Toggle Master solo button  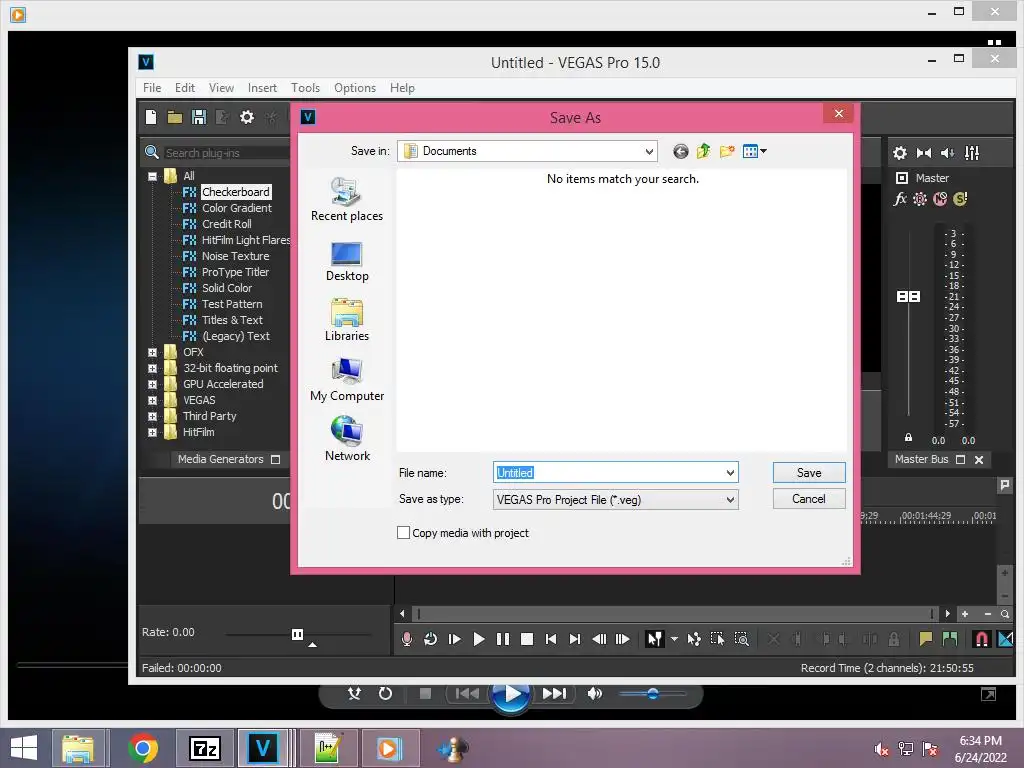coord(960,199)
